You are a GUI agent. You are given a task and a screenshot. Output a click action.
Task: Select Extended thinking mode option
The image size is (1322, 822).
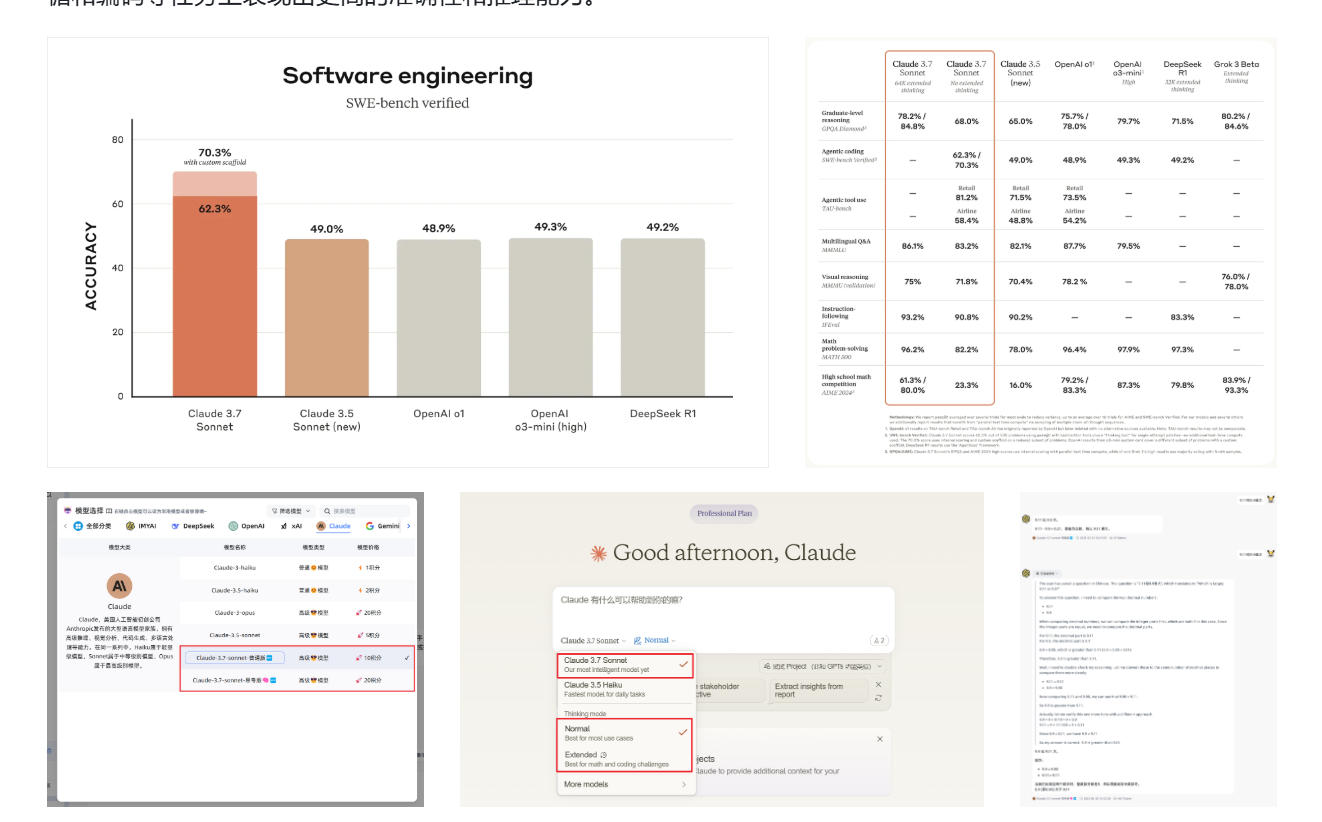coord(625,758)
